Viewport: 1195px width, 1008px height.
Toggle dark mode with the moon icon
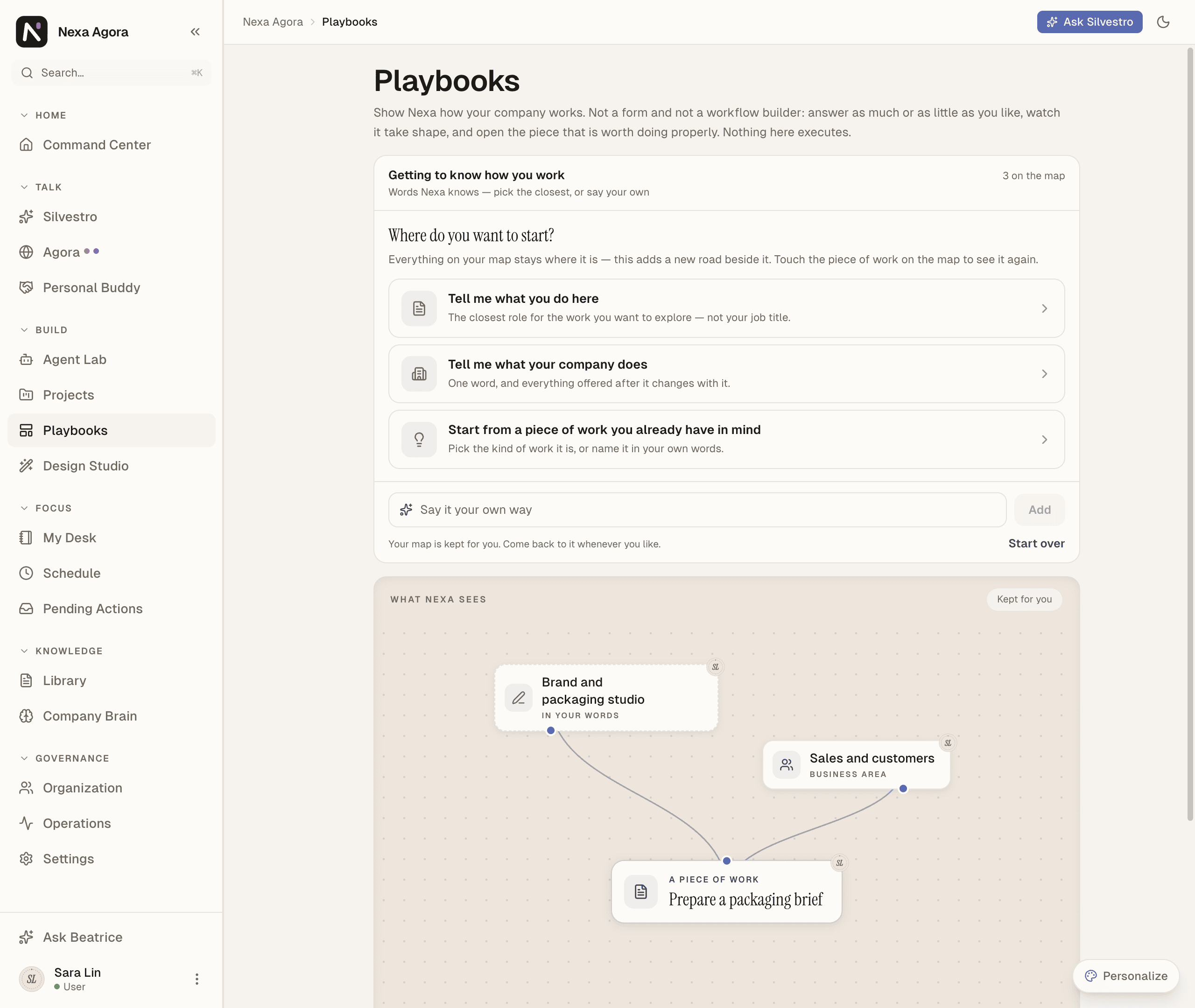1162,22
